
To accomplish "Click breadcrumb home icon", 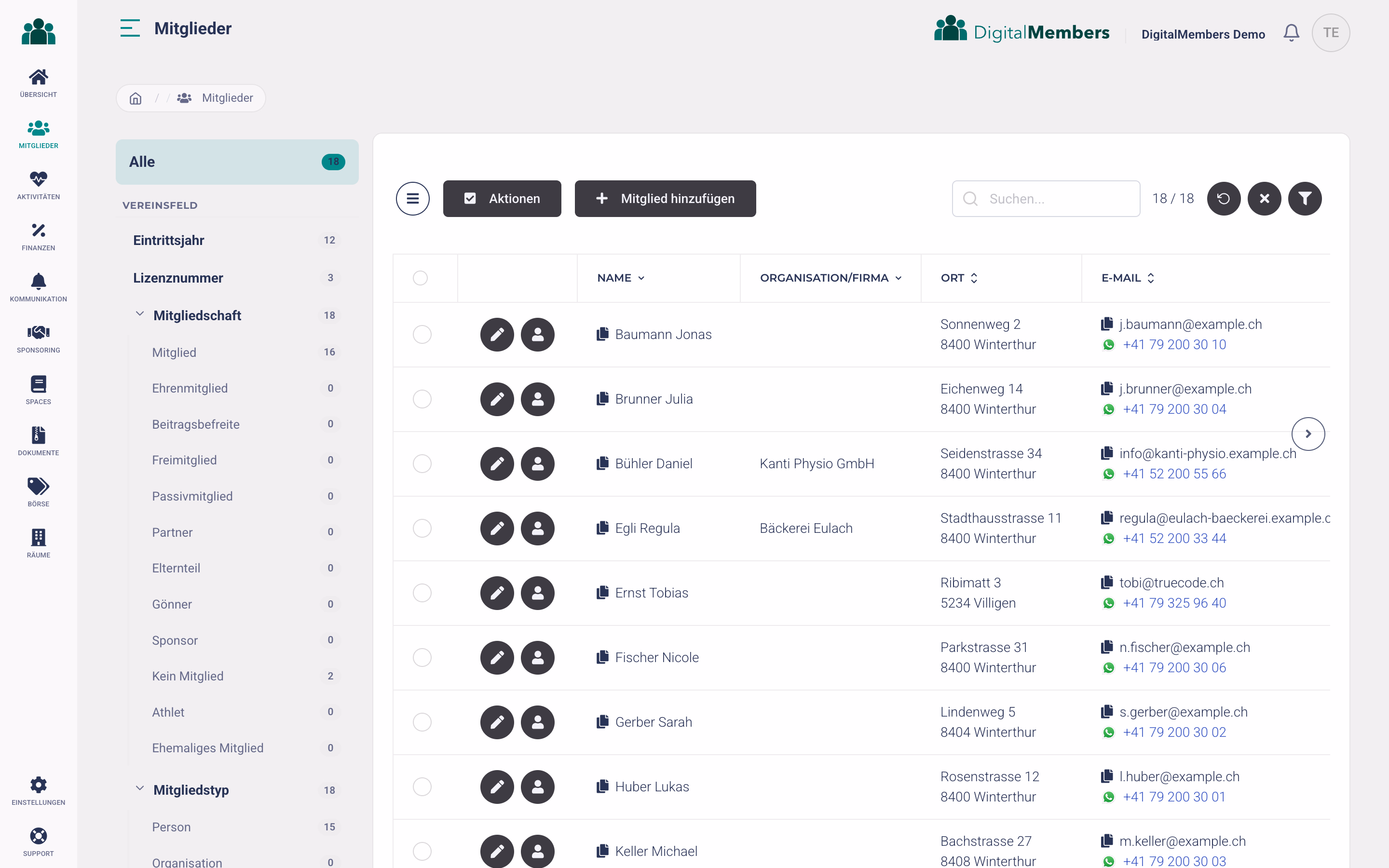I will click(136, 98).
